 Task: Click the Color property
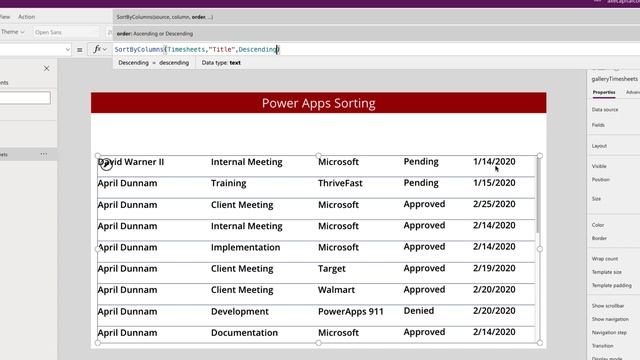(x=598, y=225)
